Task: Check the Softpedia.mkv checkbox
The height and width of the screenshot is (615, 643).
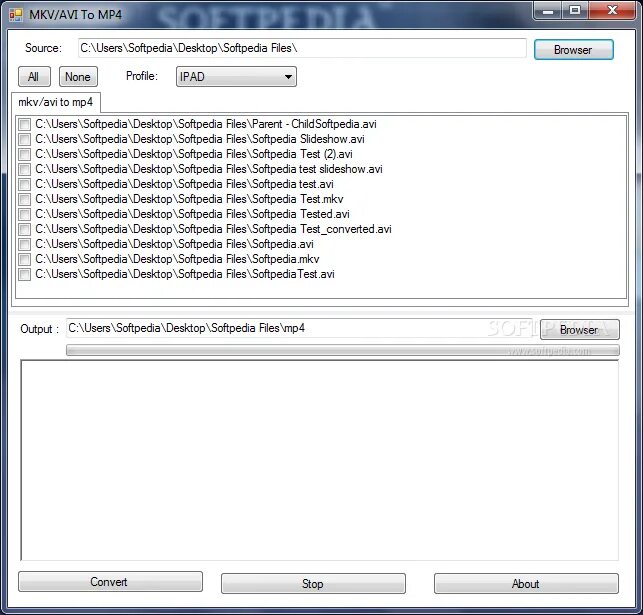Action: point(25,259)
